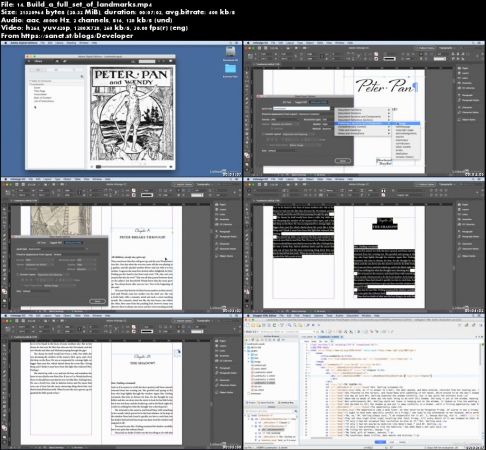This screenshot has height=450, width=486.
Task: Open the hard drive icon on the desktop
Action: click(230, 52)
